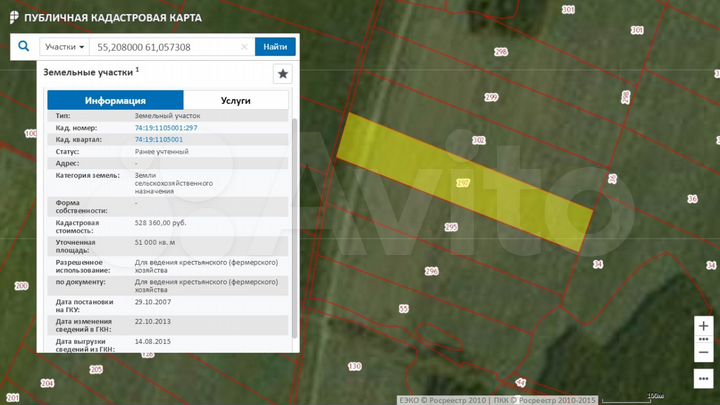Click parcel 296 on the map
720x405 pixels.
point(431,271)
